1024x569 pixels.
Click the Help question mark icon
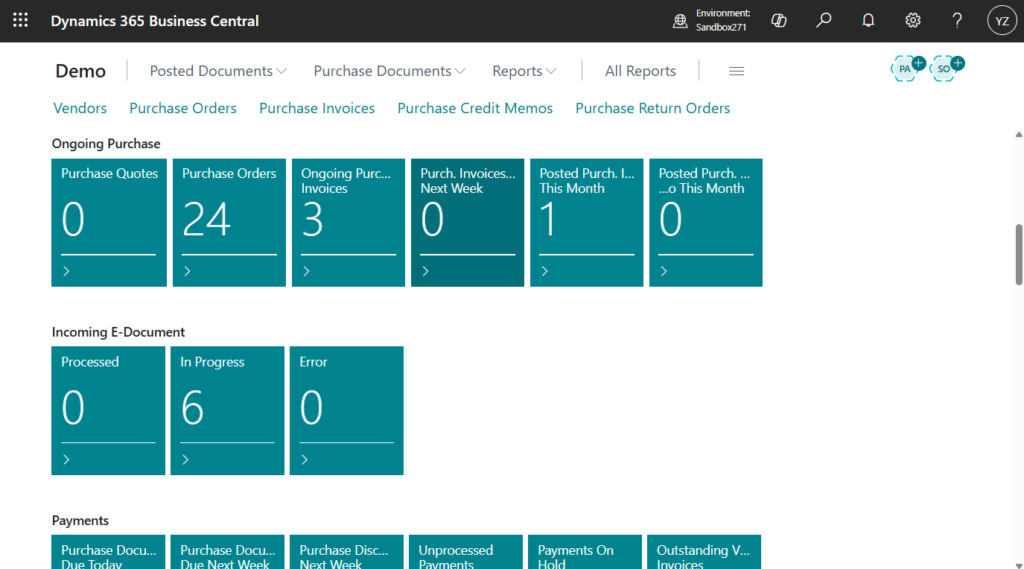[x=957, y=21]
